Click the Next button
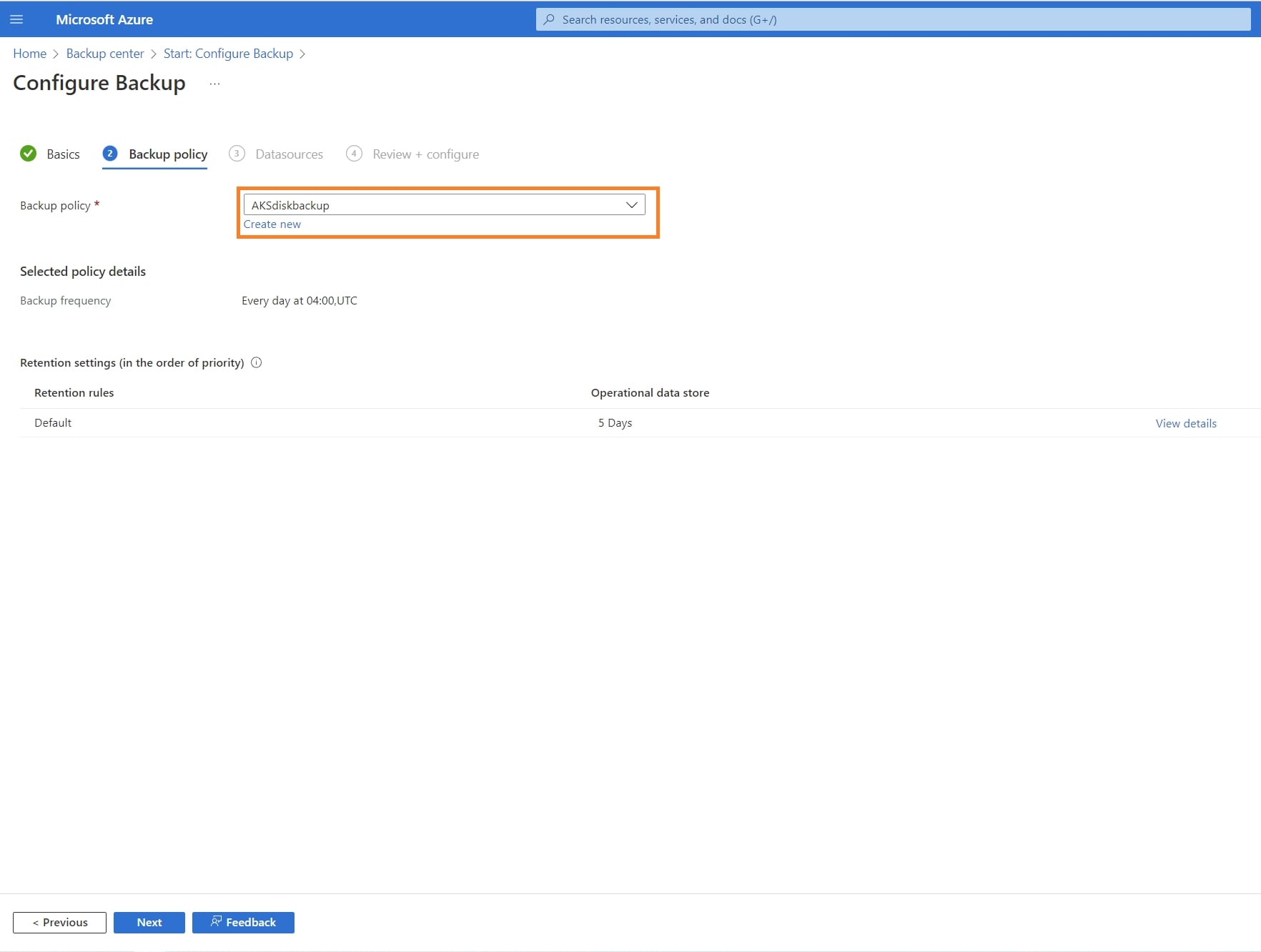1261x952 pixels. coord(149,922)
